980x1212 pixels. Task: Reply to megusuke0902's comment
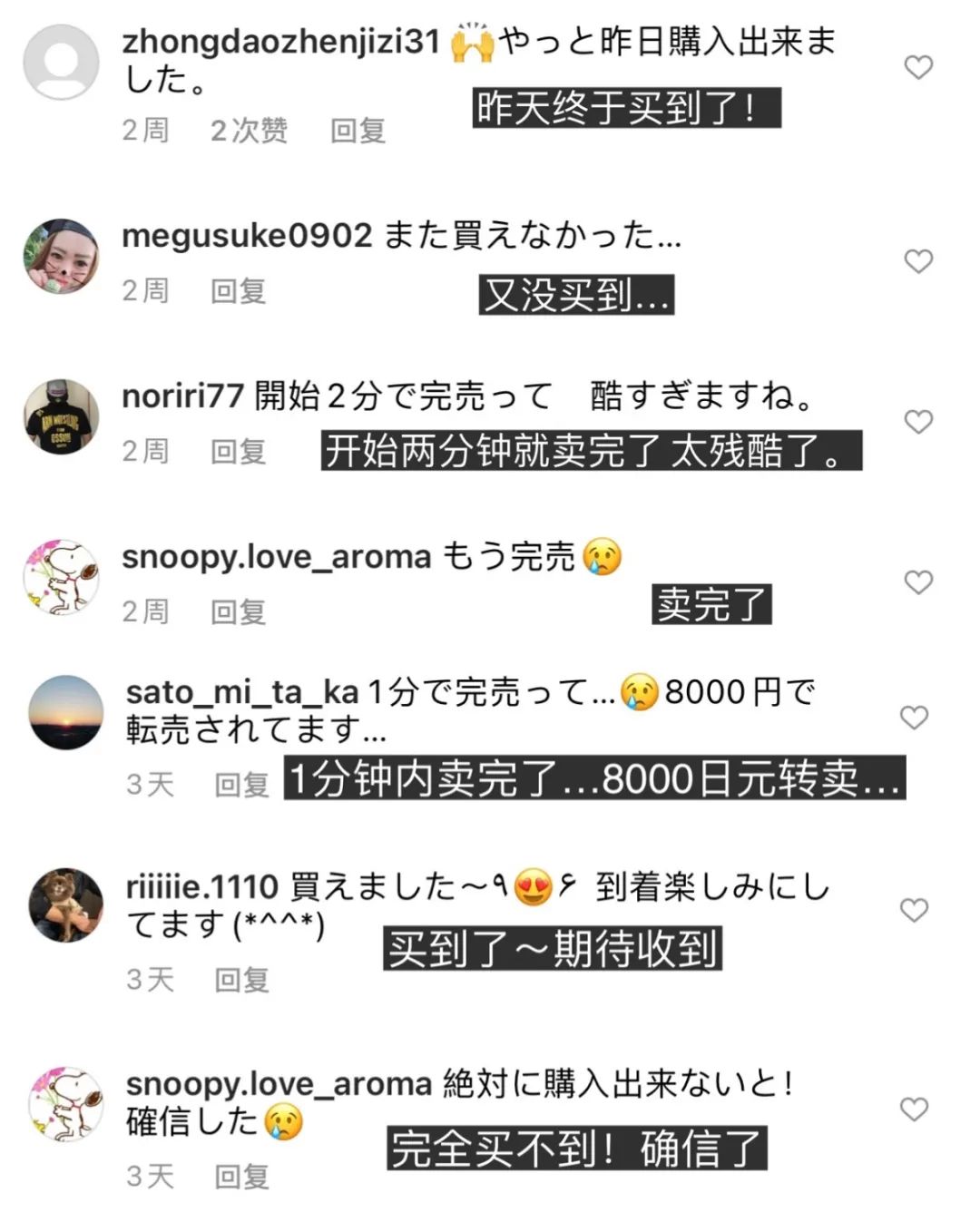[x=238, y=291]
